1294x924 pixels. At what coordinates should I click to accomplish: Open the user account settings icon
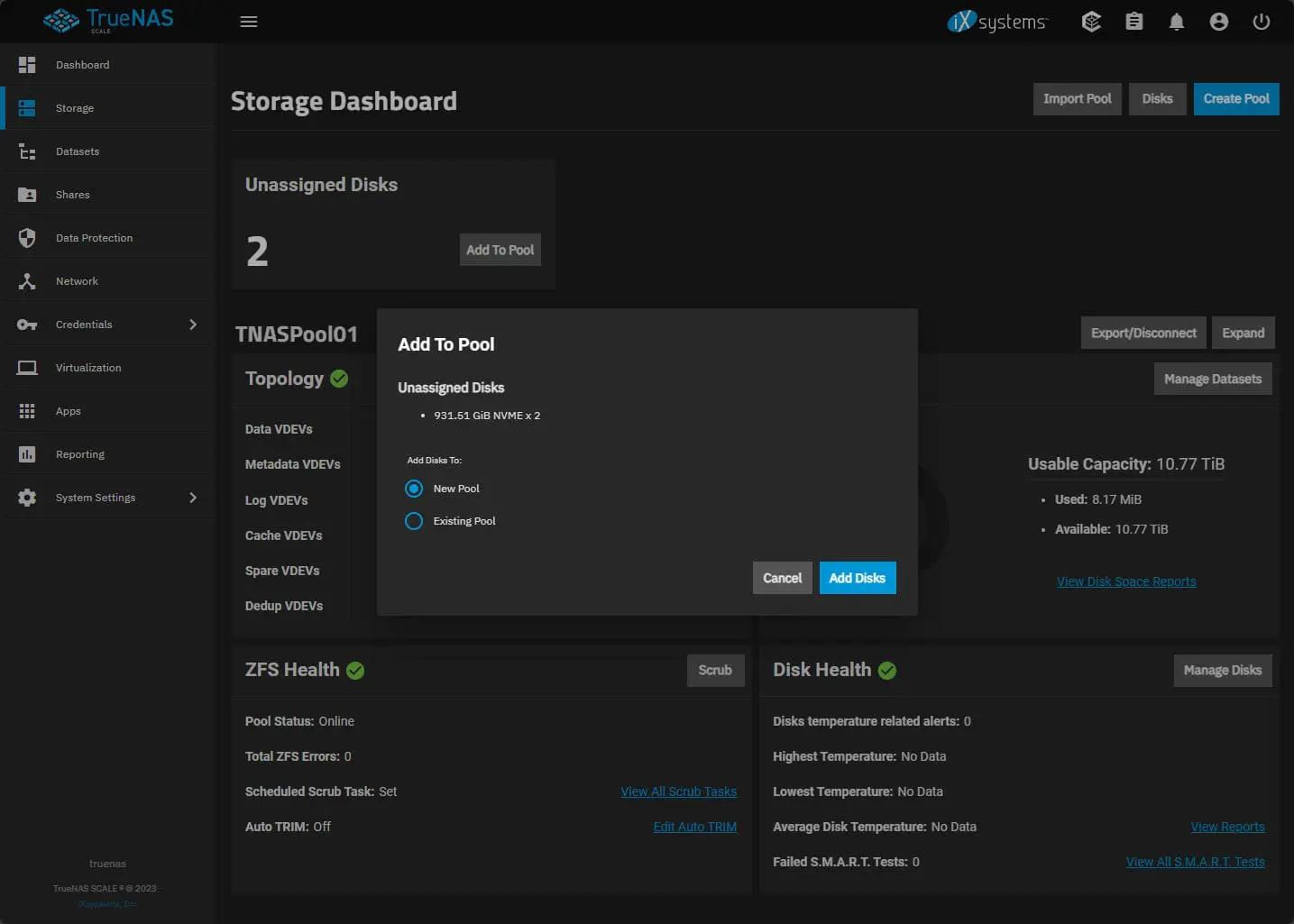click(x=1219, y=22)
